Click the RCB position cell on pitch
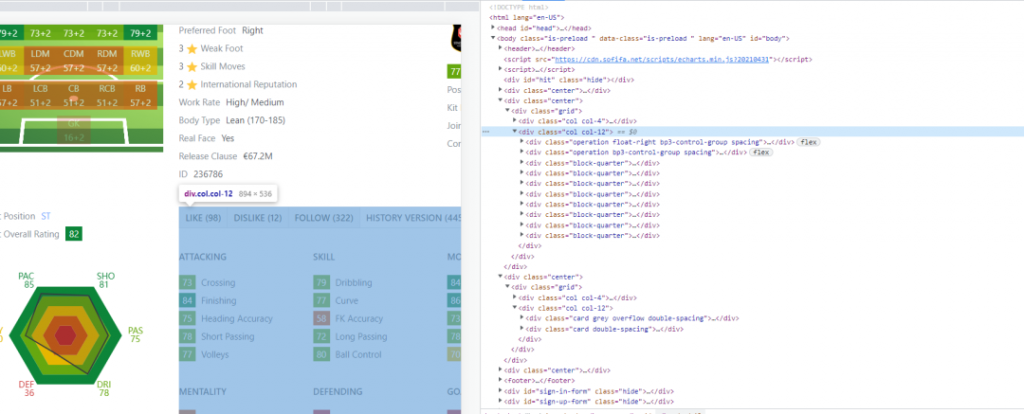 [x=106, y=95]
